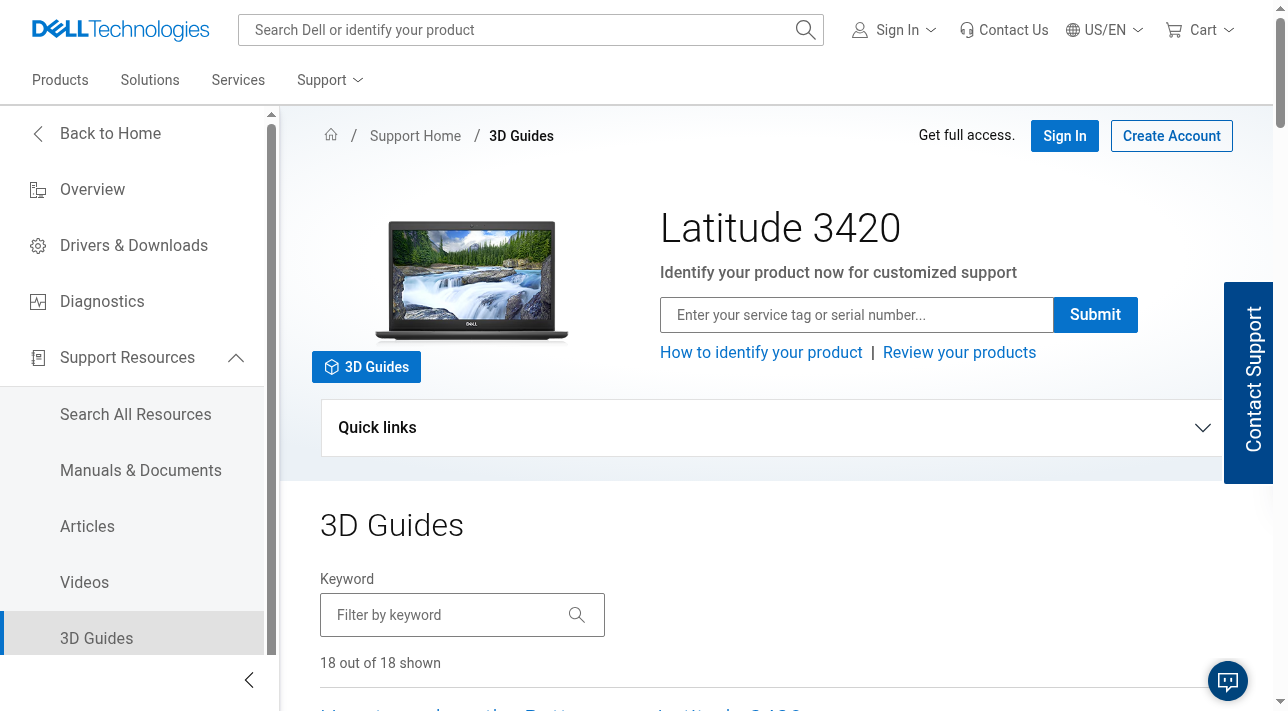The height and width of the screenshot is (711, 1288).
Task: Click the Drivers & Downloads gear icon
Action: pyautogui.click(x=38, y=246)
